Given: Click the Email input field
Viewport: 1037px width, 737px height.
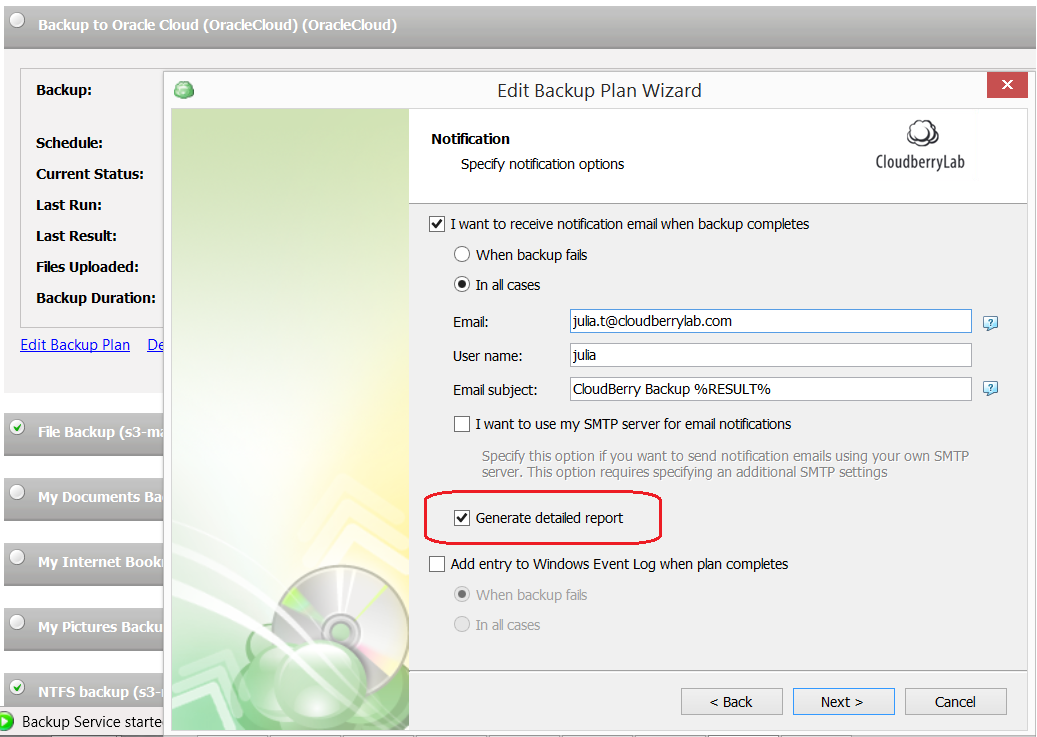Looking at the screenshot, I should [770, 322].
